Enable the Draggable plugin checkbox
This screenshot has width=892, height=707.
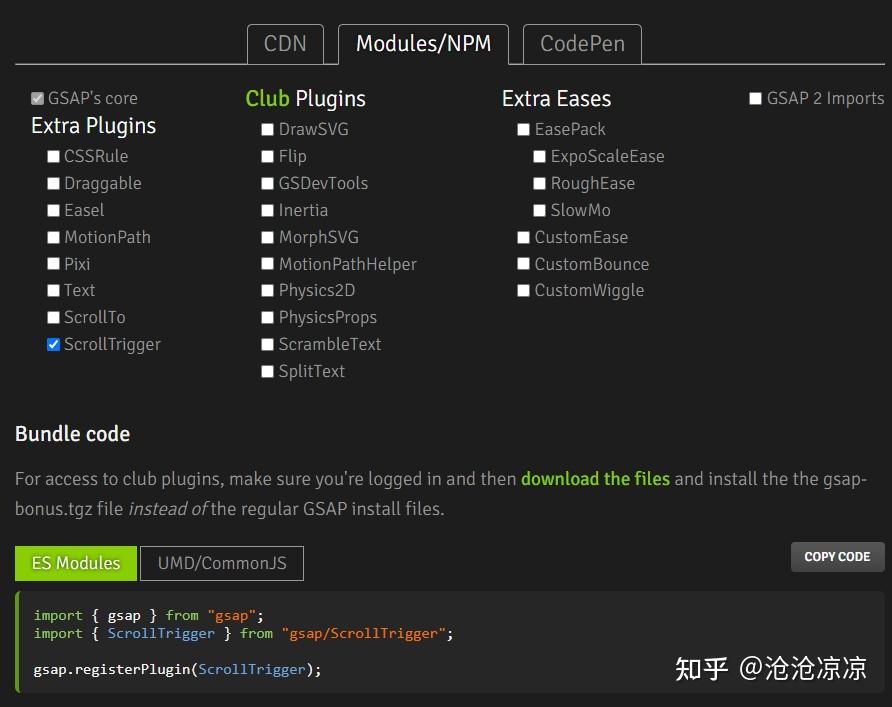tap(54, 184)
